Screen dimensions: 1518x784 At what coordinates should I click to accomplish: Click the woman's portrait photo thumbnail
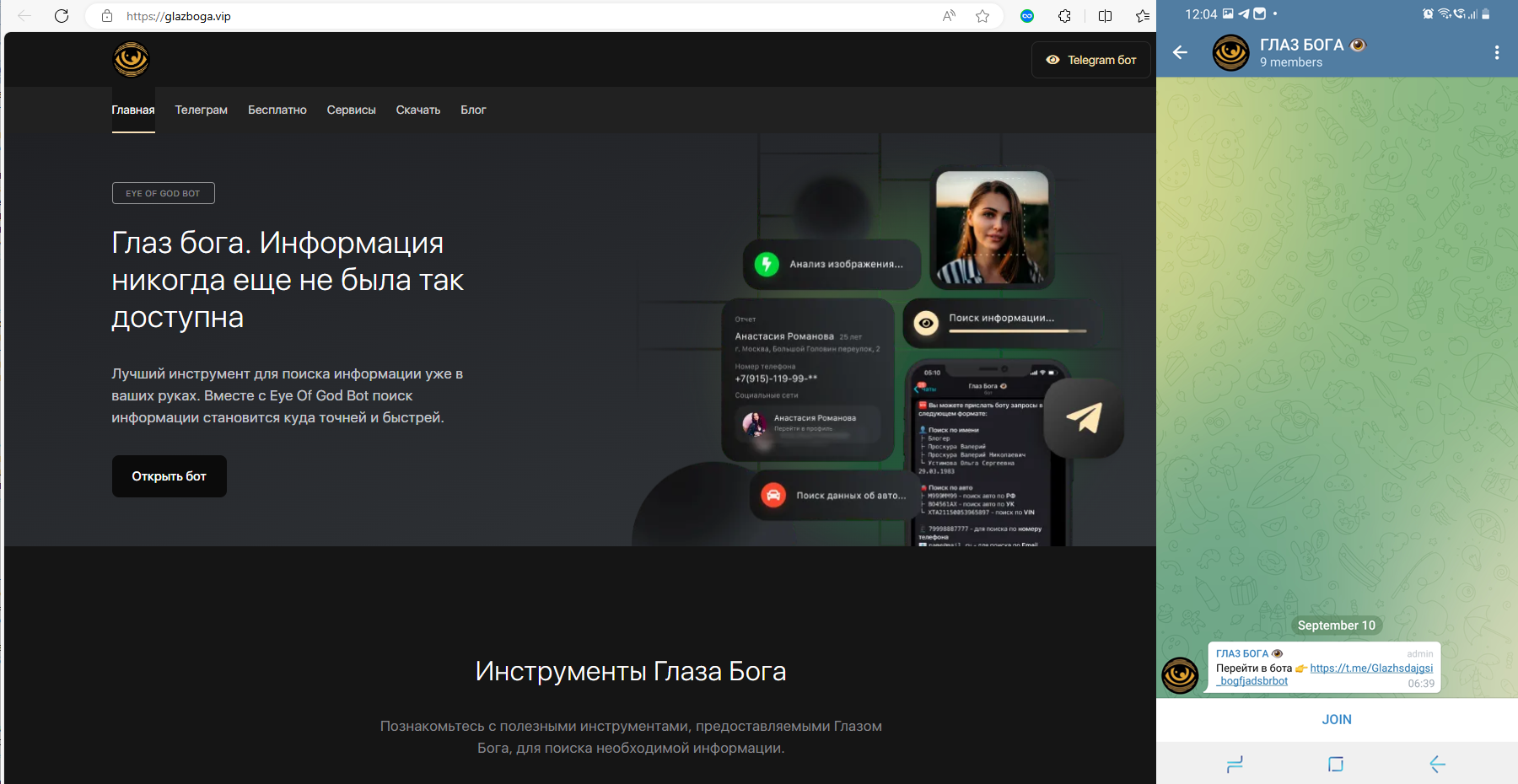click(x=993, y=228)
